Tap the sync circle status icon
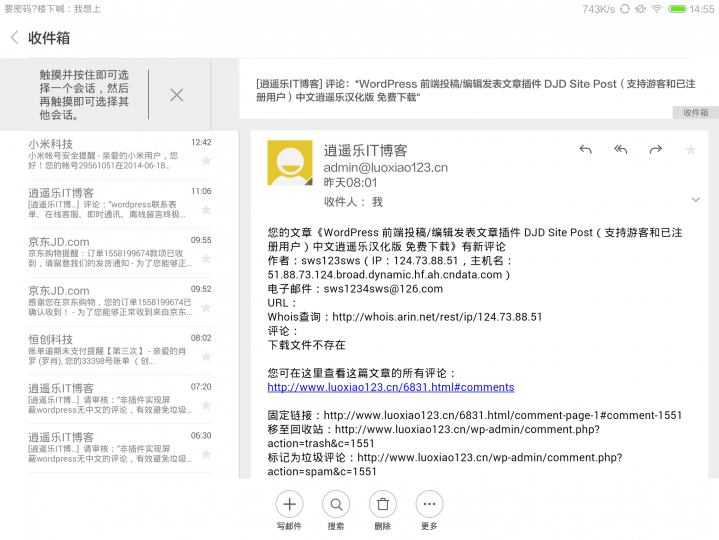The image size is (719, 540). tap(625, 9)
